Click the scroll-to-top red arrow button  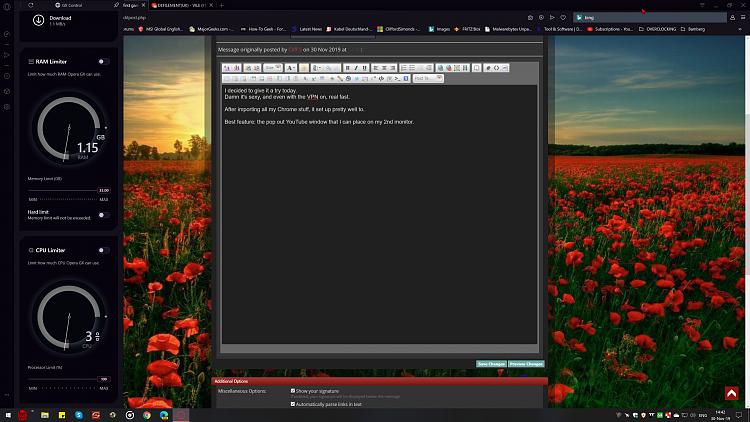pos(731,393)
